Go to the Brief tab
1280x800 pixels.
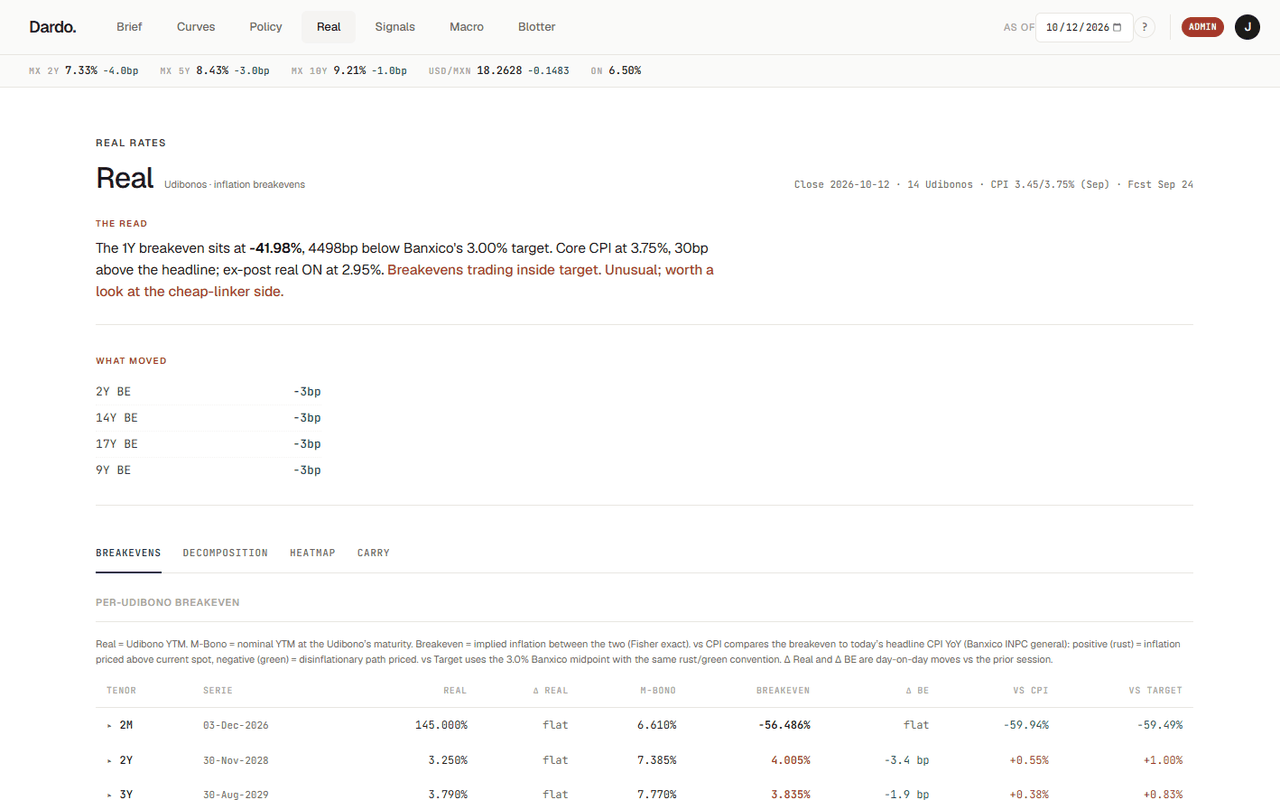coord(129,27)
